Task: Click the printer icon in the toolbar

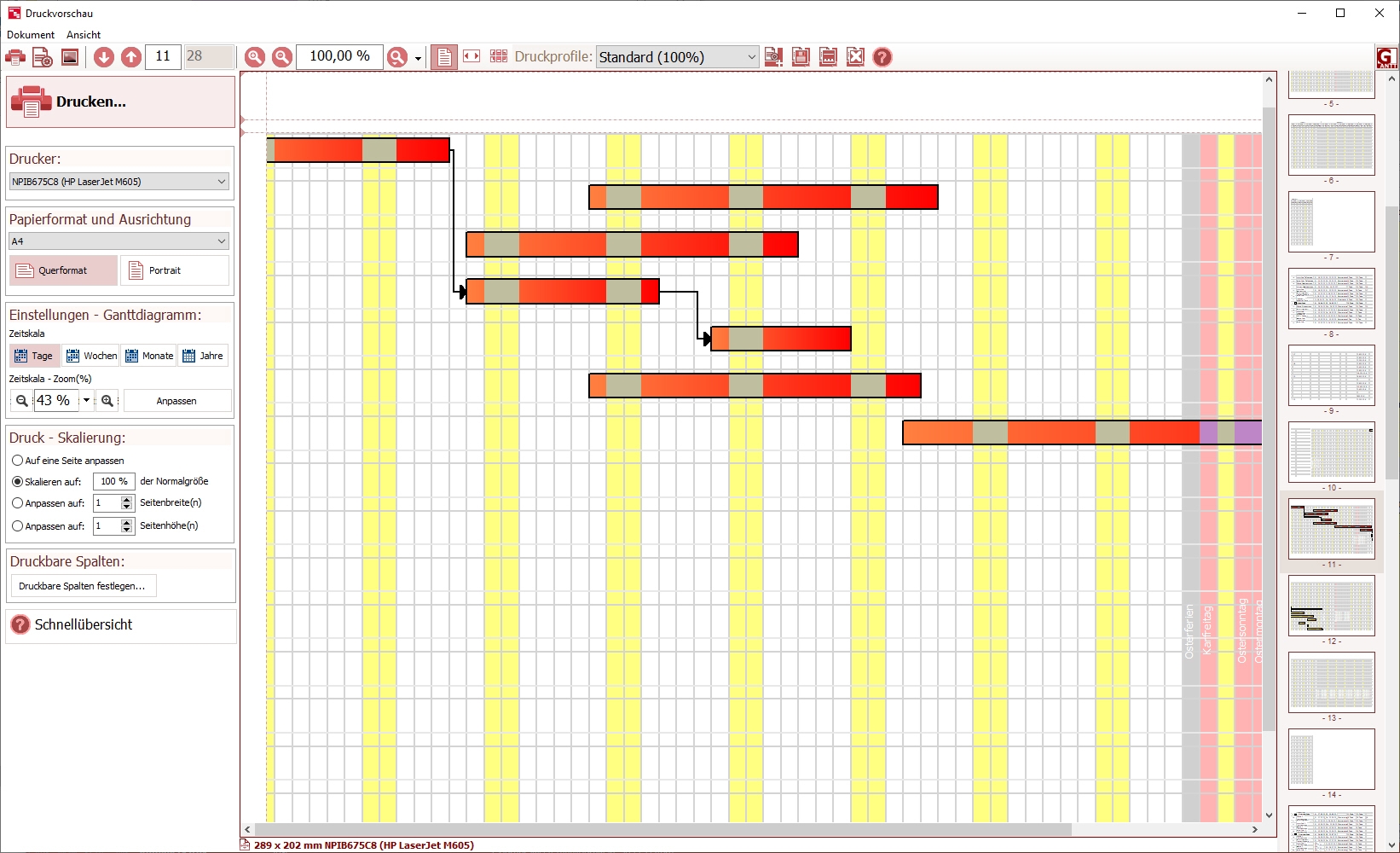Action: tap(15, 57)
